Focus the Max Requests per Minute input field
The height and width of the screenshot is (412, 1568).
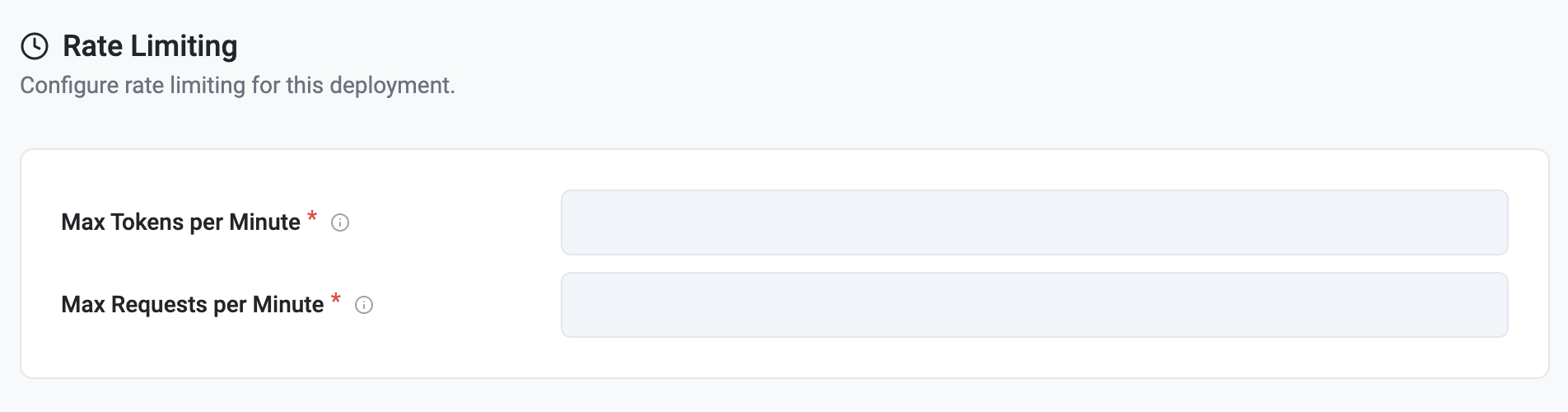(1034, 305)
